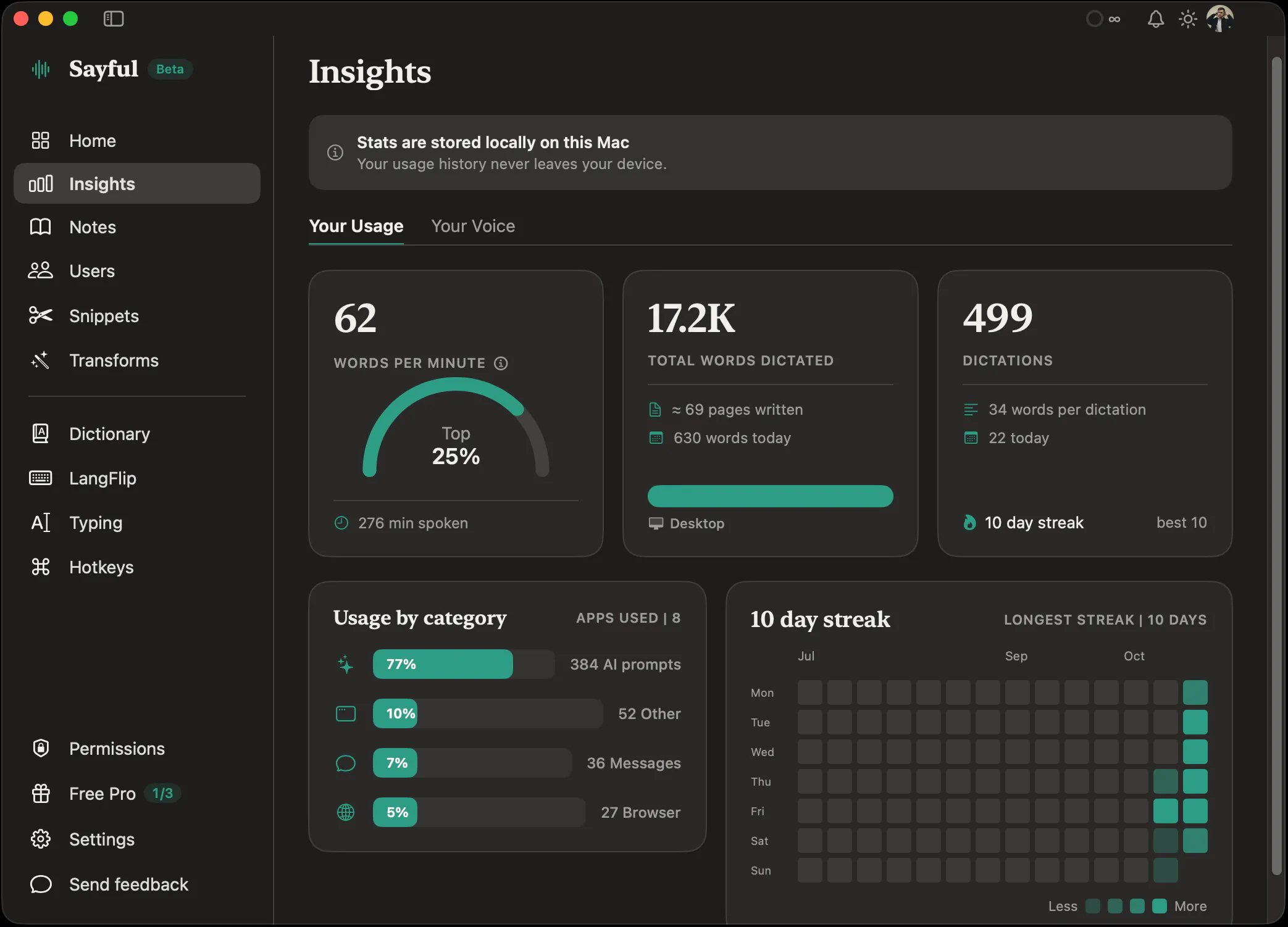Click "APPS USED | 8" label
This screenshot has height=927, width=1288.
(x=629, y=618)
